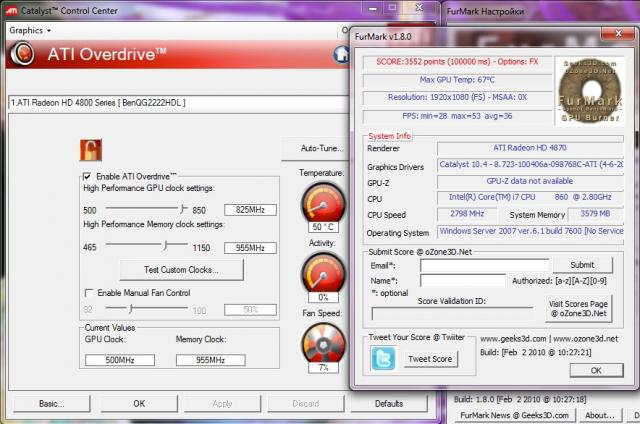Click the About button in FurMark settings
Screen dimensions: 640x424
[x=600, y=415]
